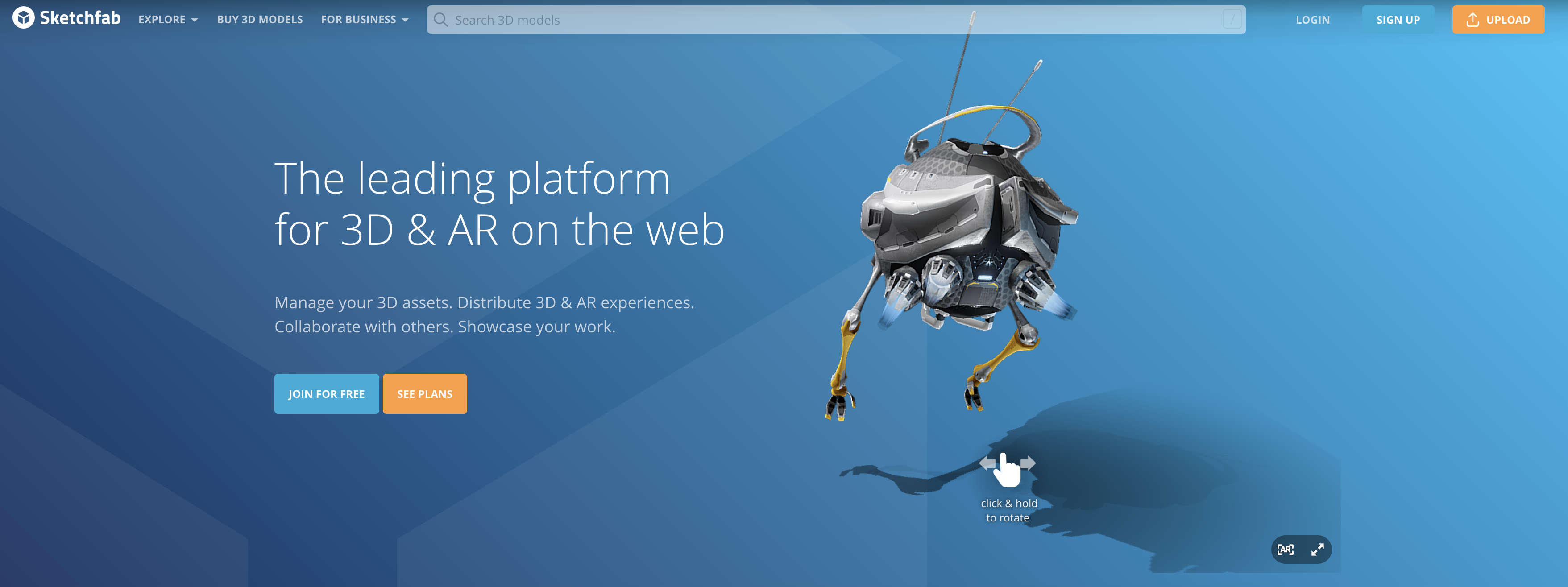Click the Sketchfab logo icon

click(x=23, y=18)
